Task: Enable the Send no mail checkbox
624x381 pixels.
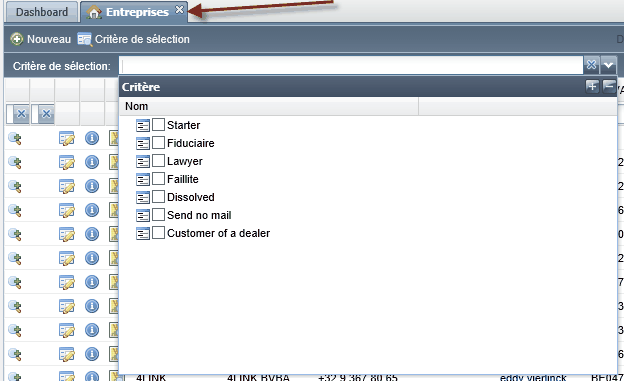Action: click(158, 215)
